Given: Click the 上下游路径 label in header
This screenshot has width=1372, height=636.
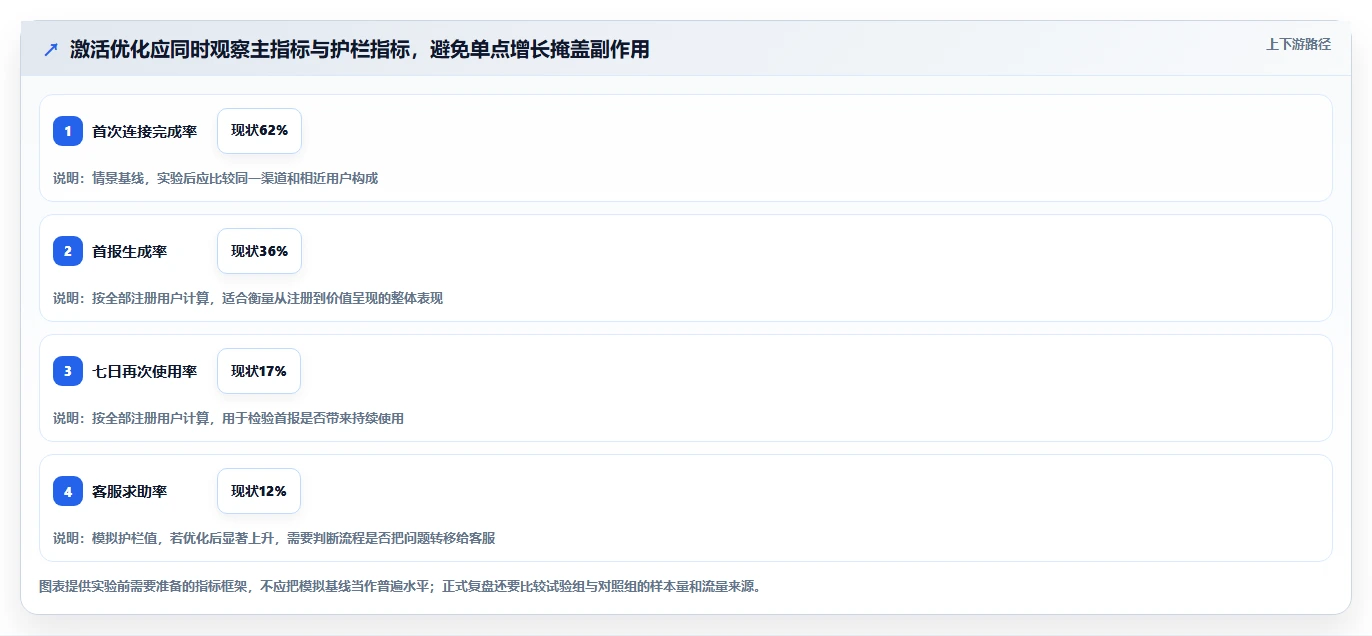Looking at the screenshot, I should pos(1298,44).
